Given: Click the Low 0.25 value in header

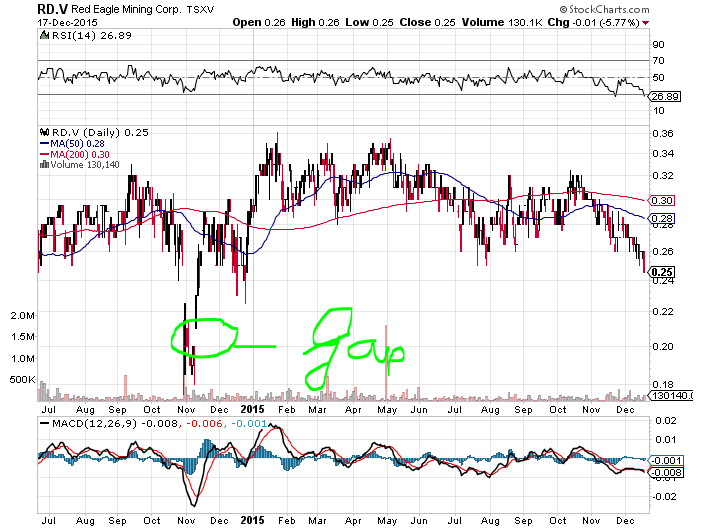Looking at the screenshot, I should 369,22.
